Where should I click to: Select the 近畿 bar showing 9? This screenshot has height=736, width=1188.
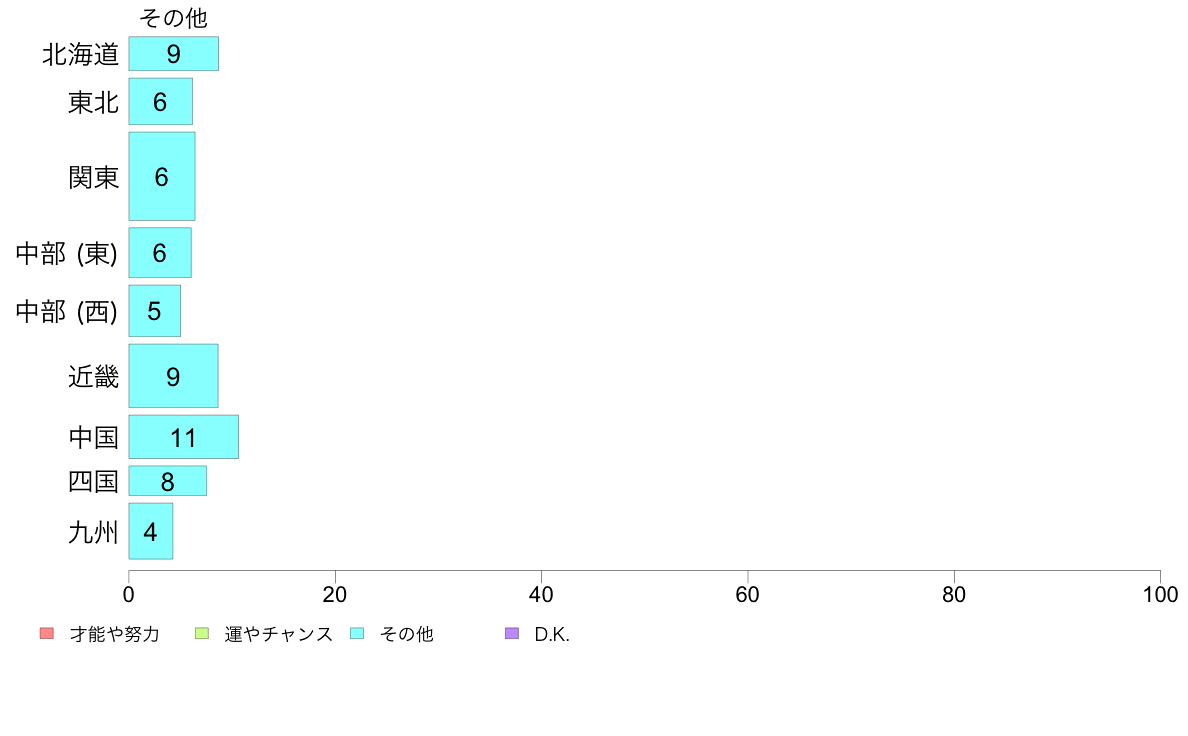click(174, 376)
